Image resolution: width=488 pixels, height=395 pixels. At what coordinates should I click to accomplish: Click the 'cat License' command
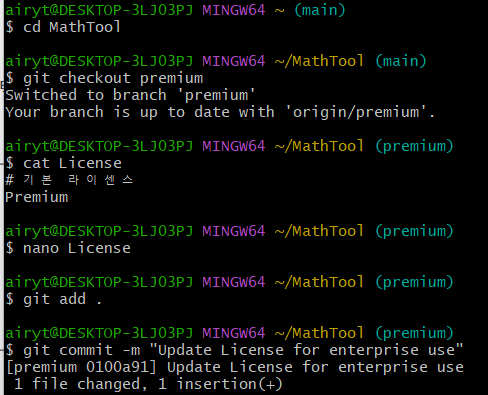coord(63,163)
